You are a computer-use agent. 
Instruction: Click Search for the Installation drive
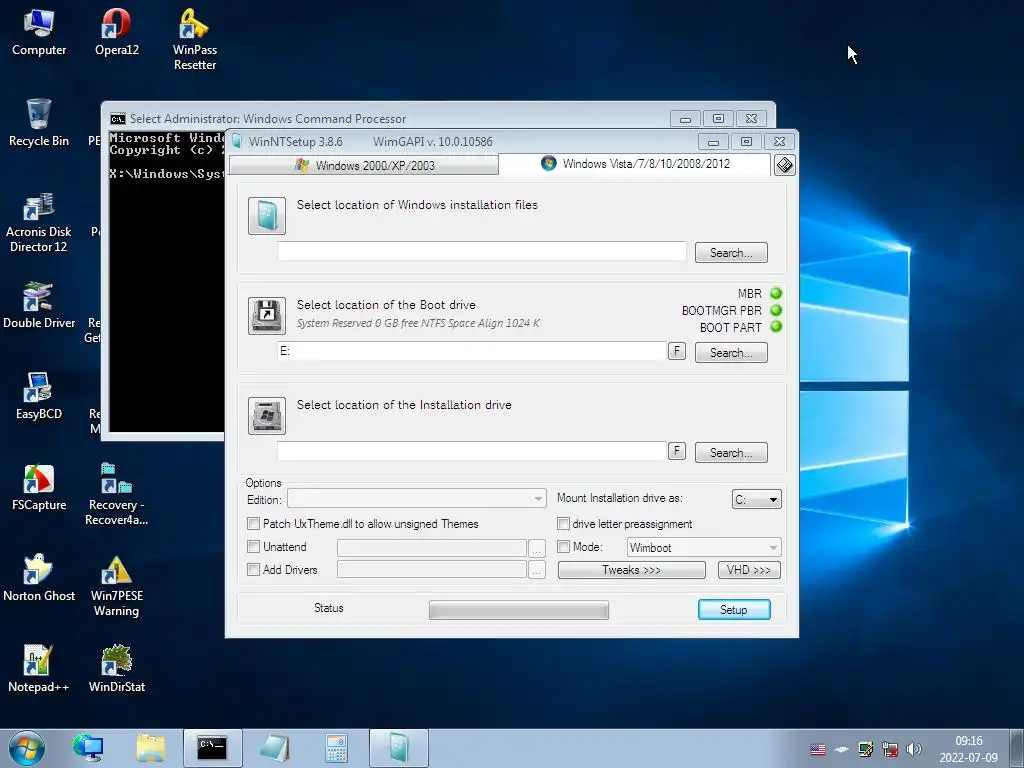point(731,453)
